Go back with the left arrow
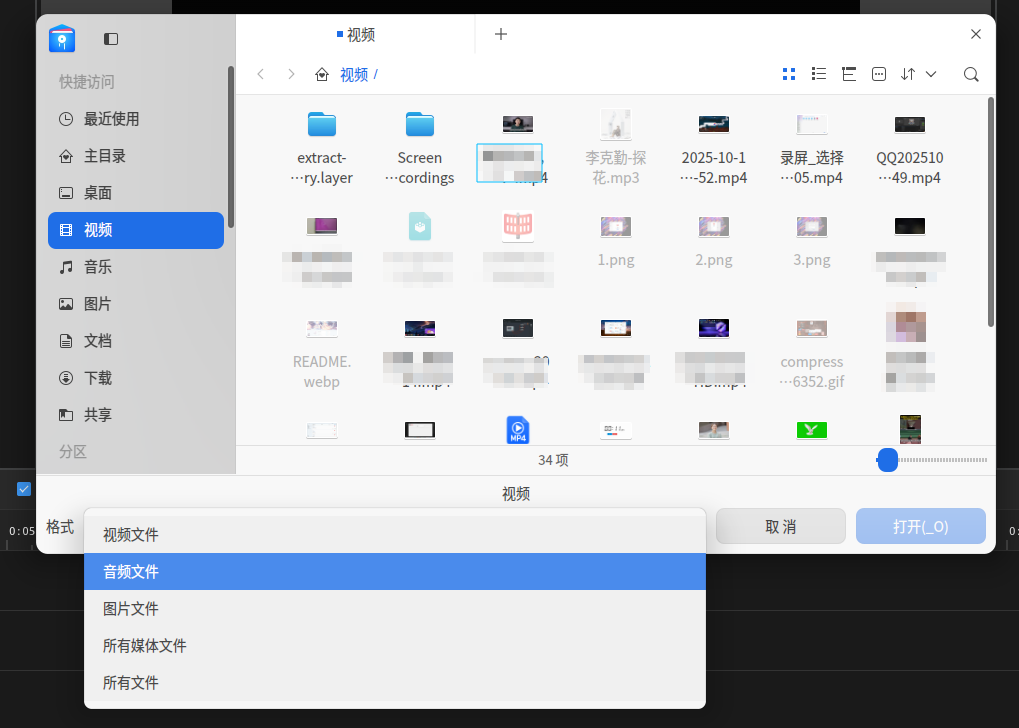Image resolution: width=1019 pixels, height=728 pixels. pyautogui.click(x=261, y=74)
